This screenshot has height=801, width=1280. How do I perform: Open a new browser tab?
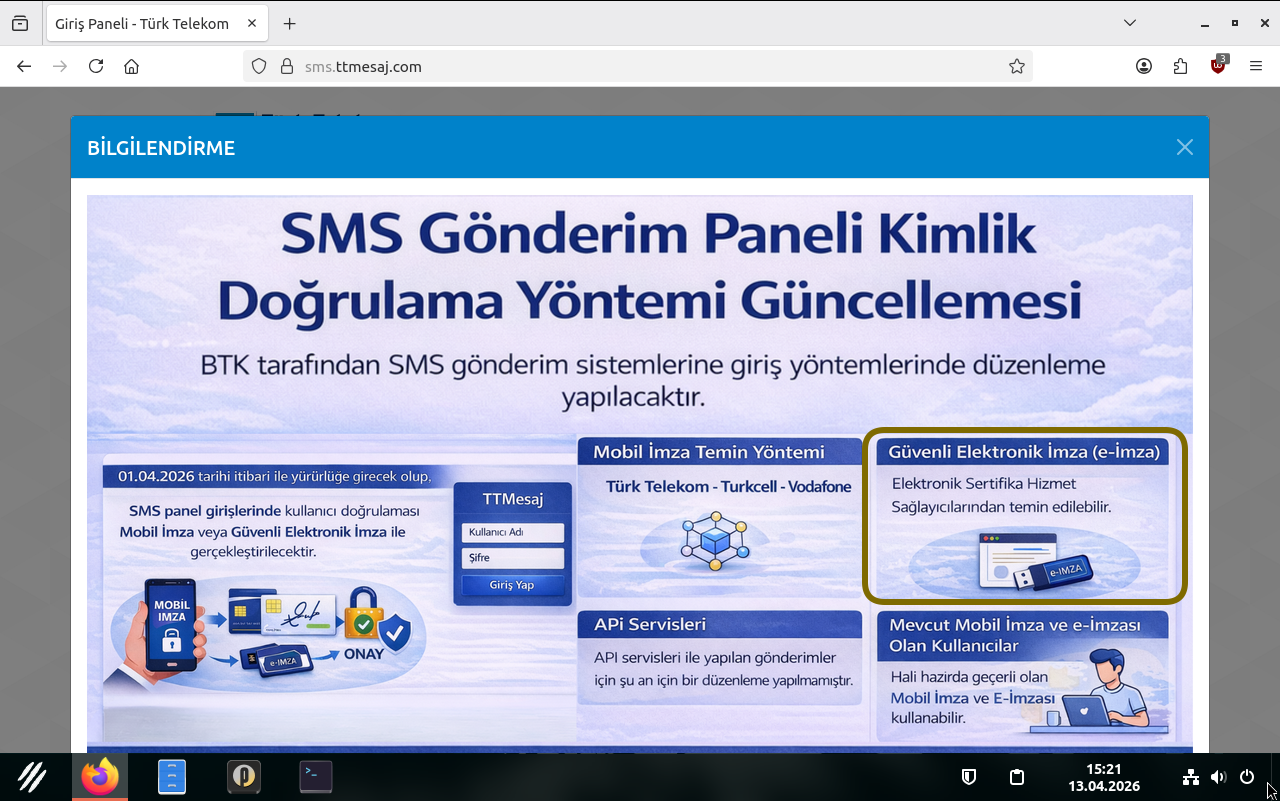click(x=290, y=23)
